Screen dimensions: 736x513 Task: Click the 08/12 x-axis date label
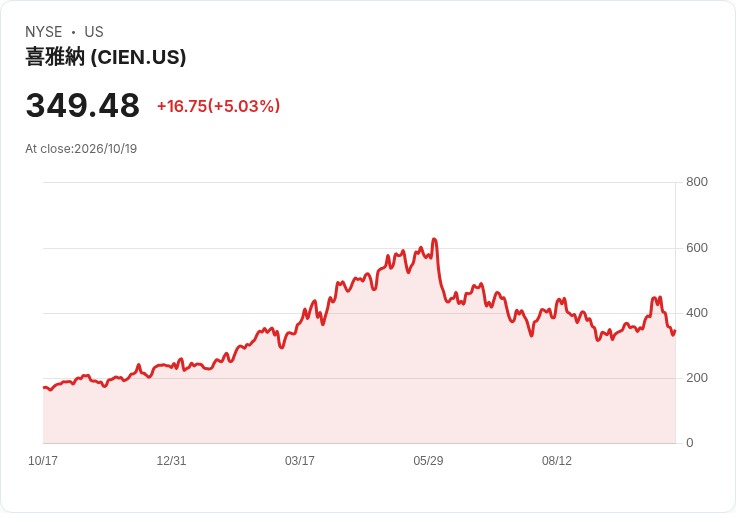tap(557, 460)
